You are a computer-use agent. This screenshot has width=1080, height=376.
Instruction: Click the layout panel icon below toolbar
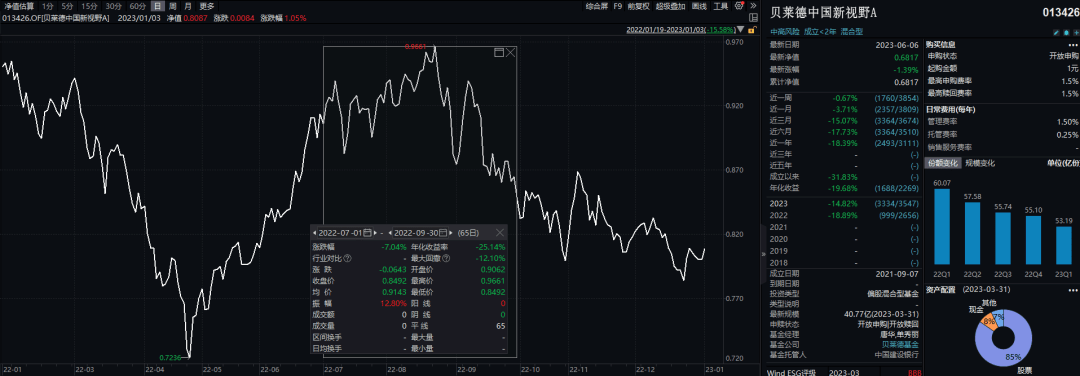754,17
